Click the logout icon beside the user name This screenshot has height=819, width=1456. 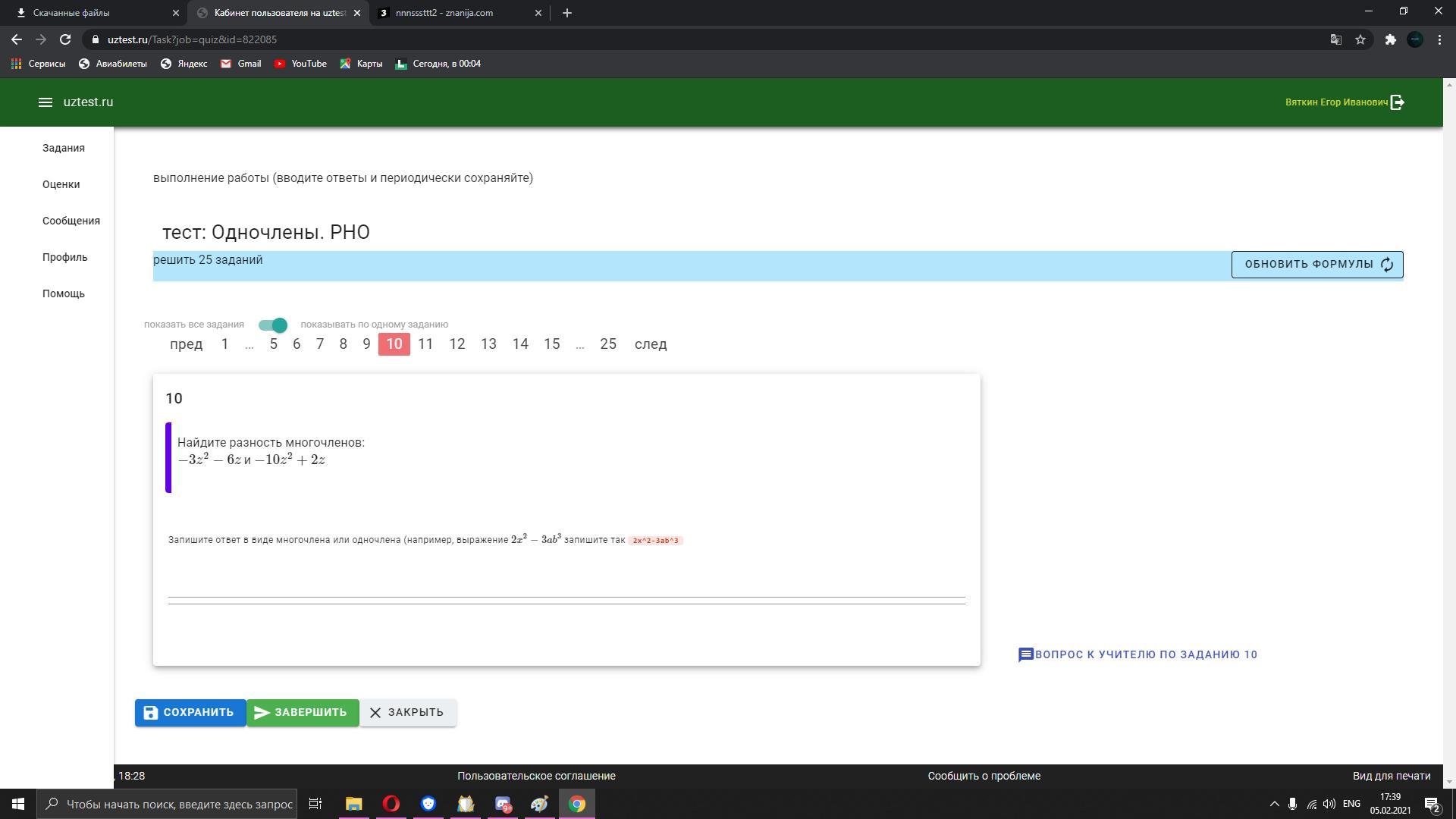coord(1398,102)
